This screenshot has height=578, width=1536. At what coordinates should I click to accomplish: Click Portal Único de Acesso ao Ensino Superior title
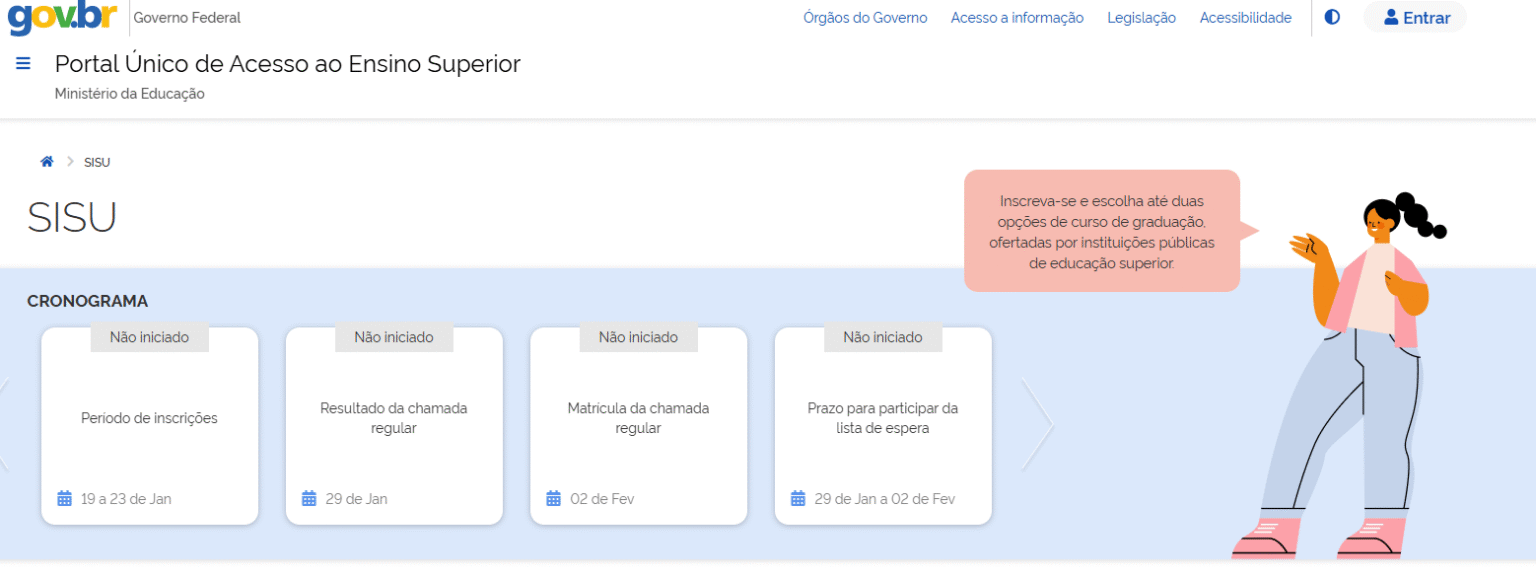point(288,64)
